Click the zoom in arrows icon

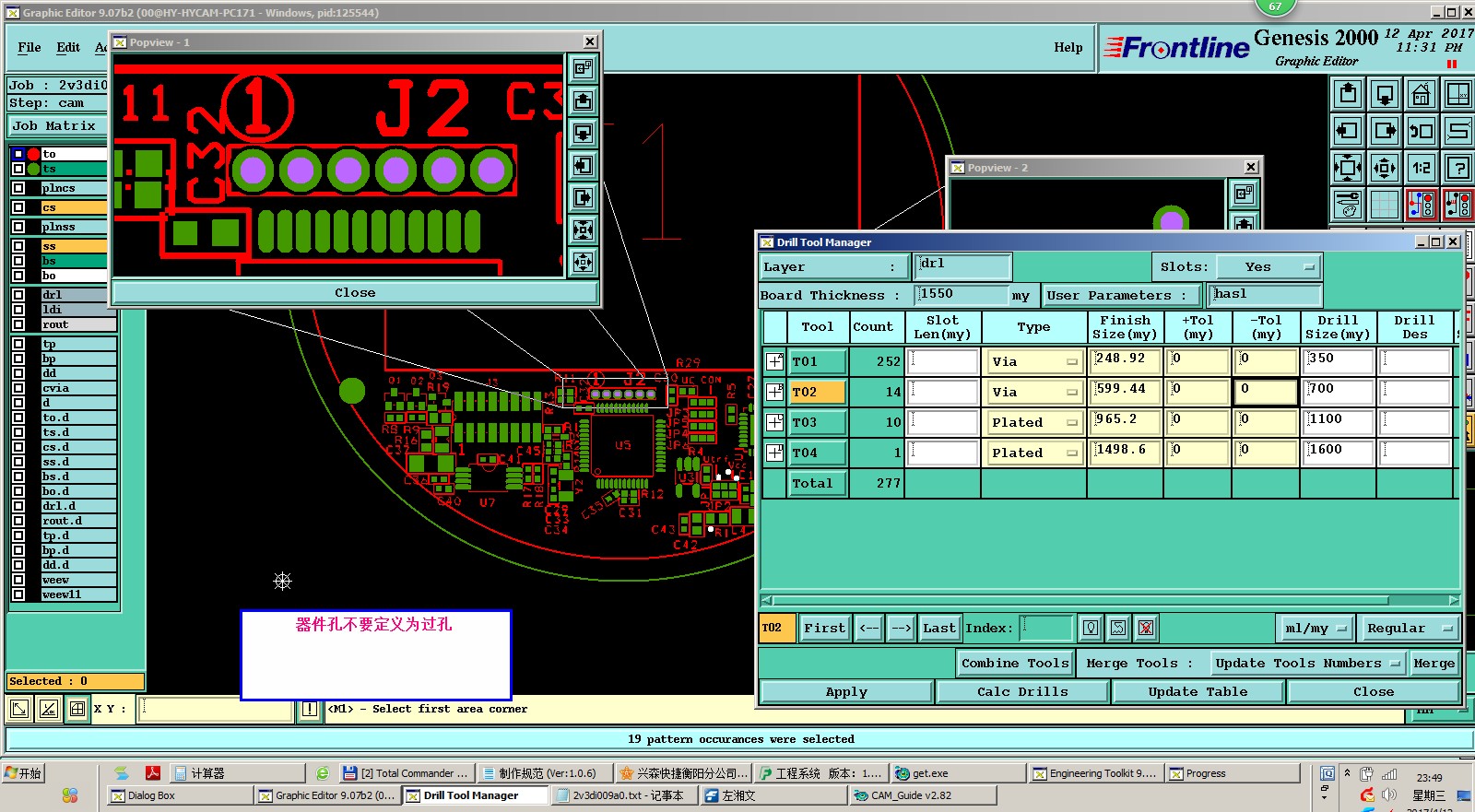click(x=1348, y=168)
